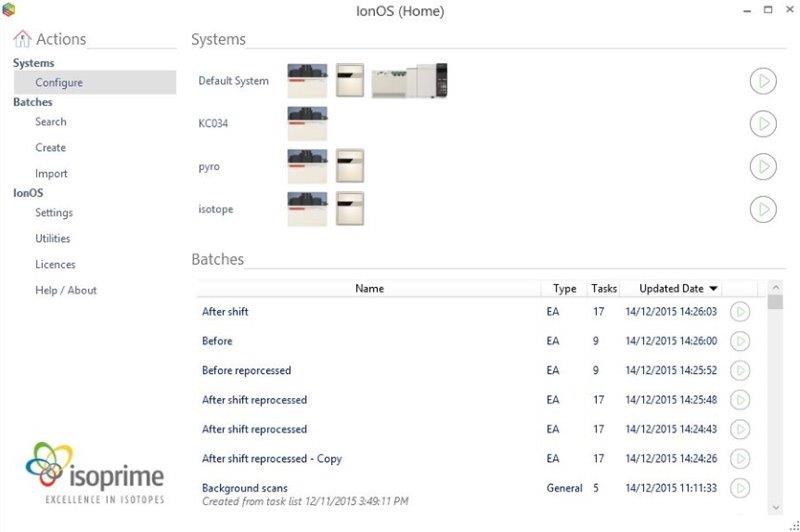The height and width of the screenshot is (532, 800).
Task: Run the 'After shift' batch play icon
Action: tap(740, 312)
